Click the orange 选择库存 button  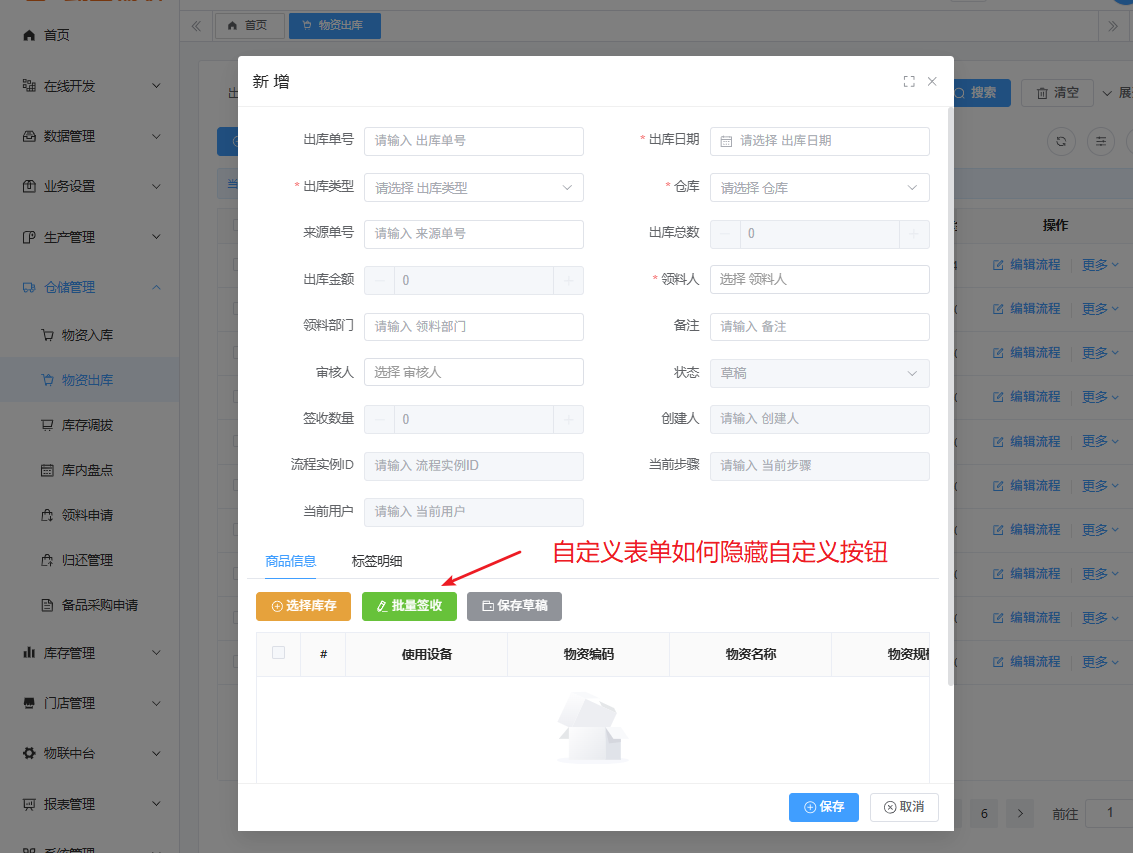click(303, 606)
